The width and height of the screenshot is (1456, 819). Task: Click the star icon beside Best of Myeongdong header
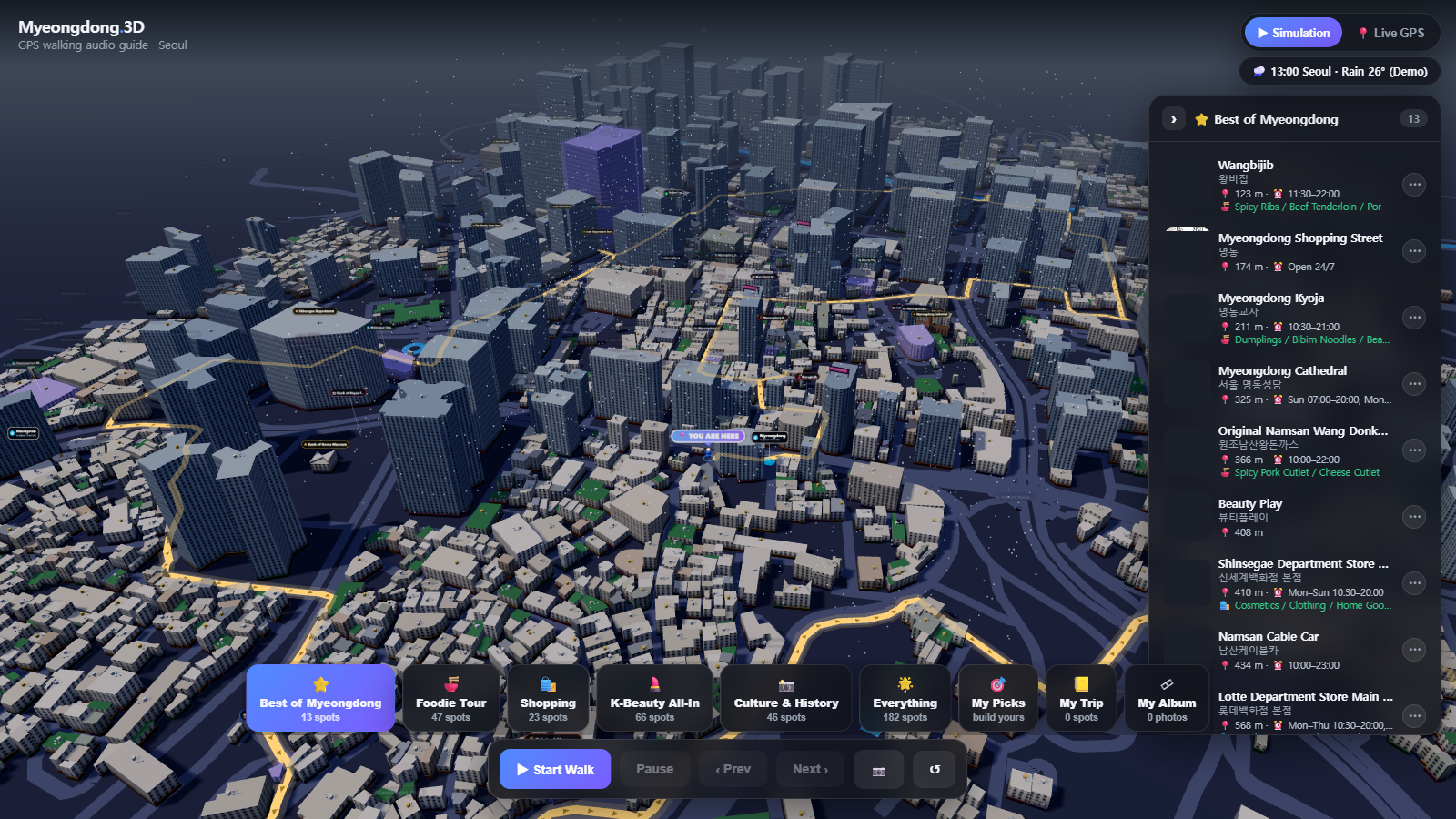(x=1201, y=119)
